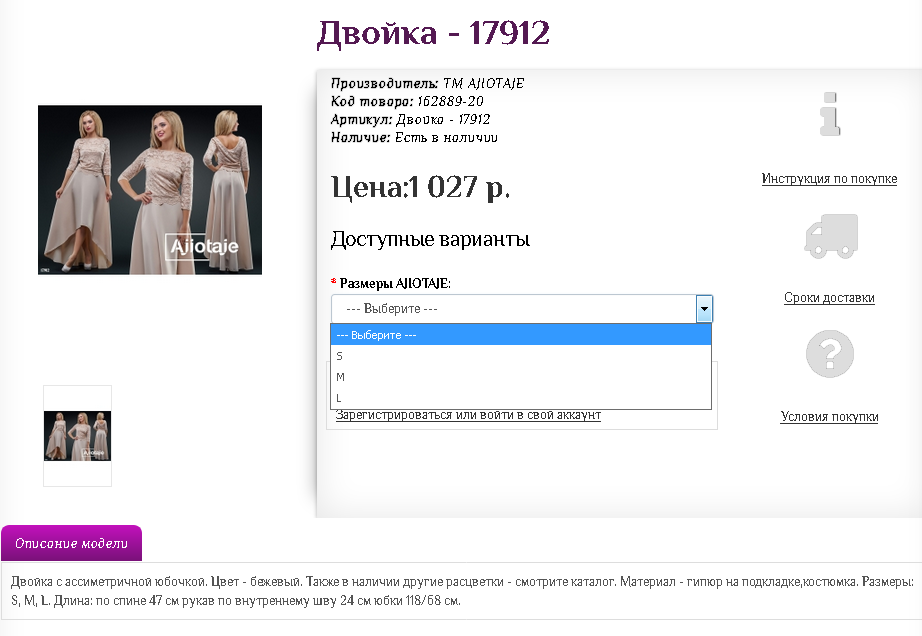The width and height of the screenshot is (922, 636).
Task: Open the main product photo
Action: 150,190
